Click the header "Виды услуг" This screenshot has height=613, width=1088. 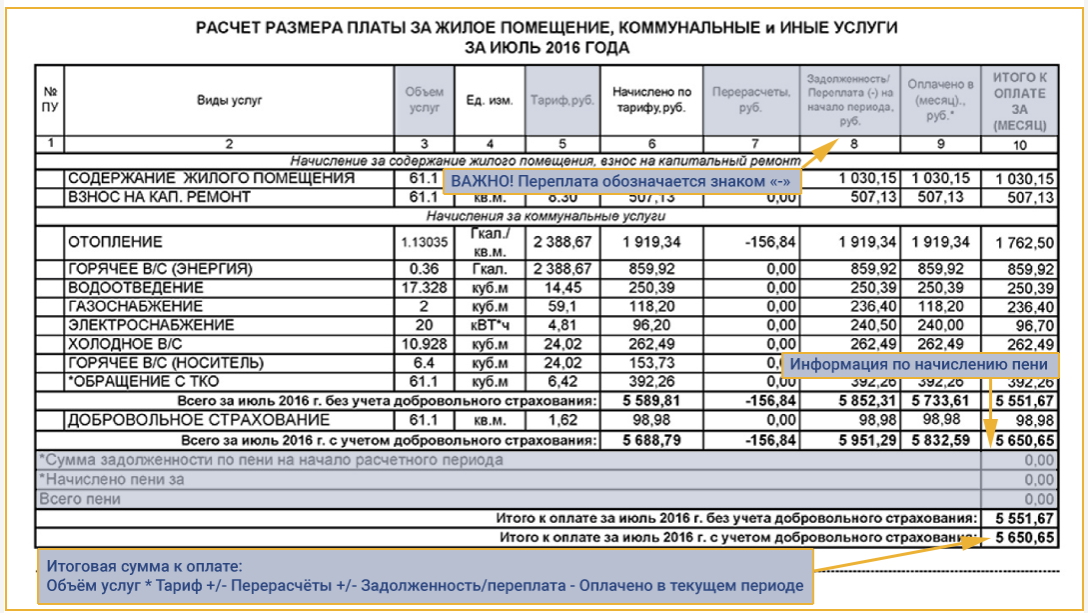pos(229,100)
